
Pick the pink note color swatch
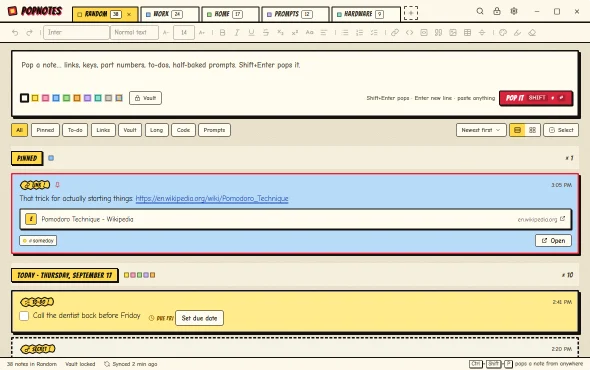tap(46, 98)
